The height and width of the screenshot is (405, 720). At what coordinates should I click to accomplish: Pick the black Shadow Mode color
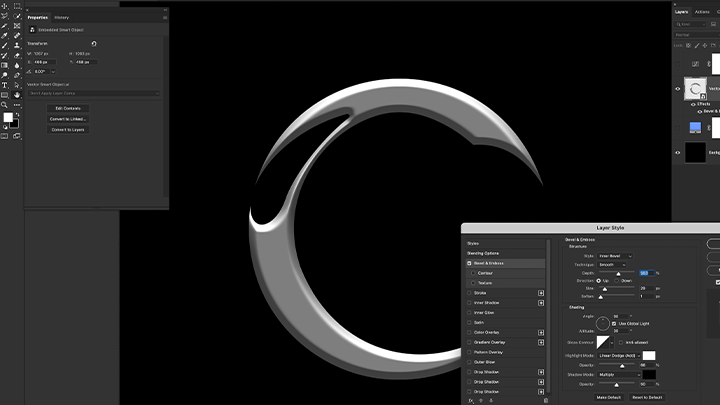coord(649,375)
